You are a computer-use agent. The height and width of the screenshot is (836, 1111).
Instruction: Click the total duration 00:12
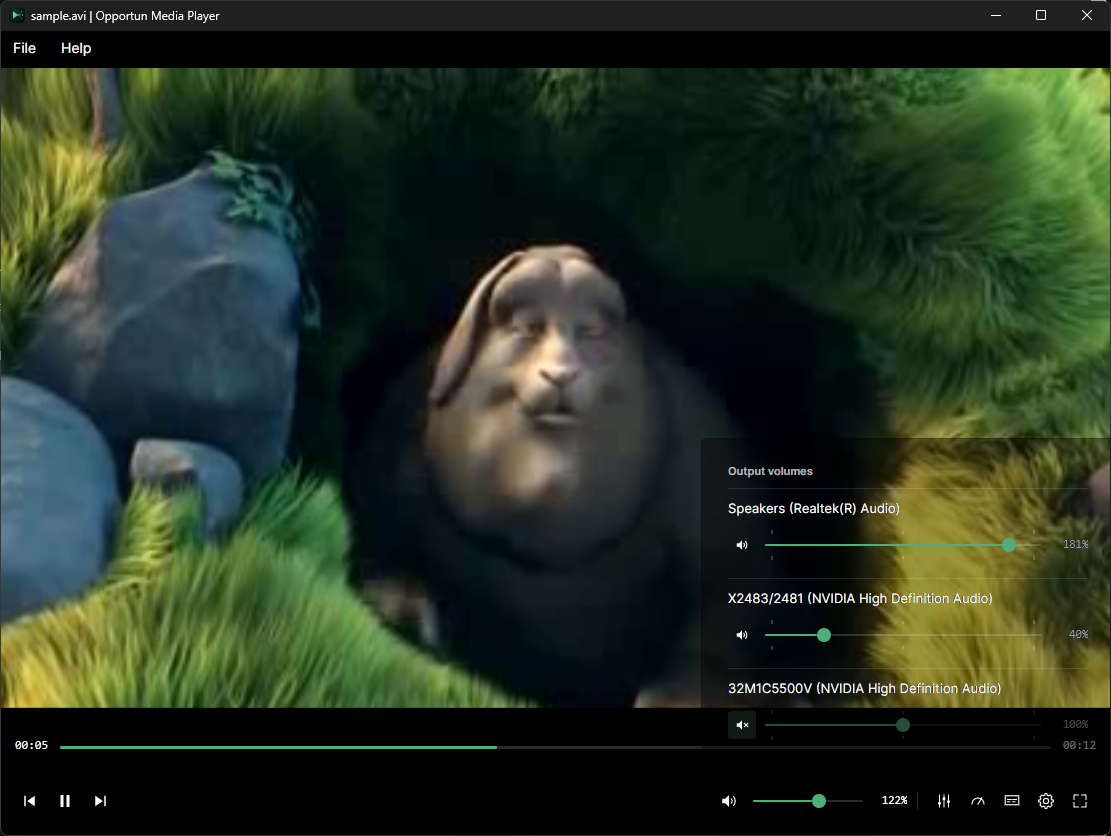1079,745
